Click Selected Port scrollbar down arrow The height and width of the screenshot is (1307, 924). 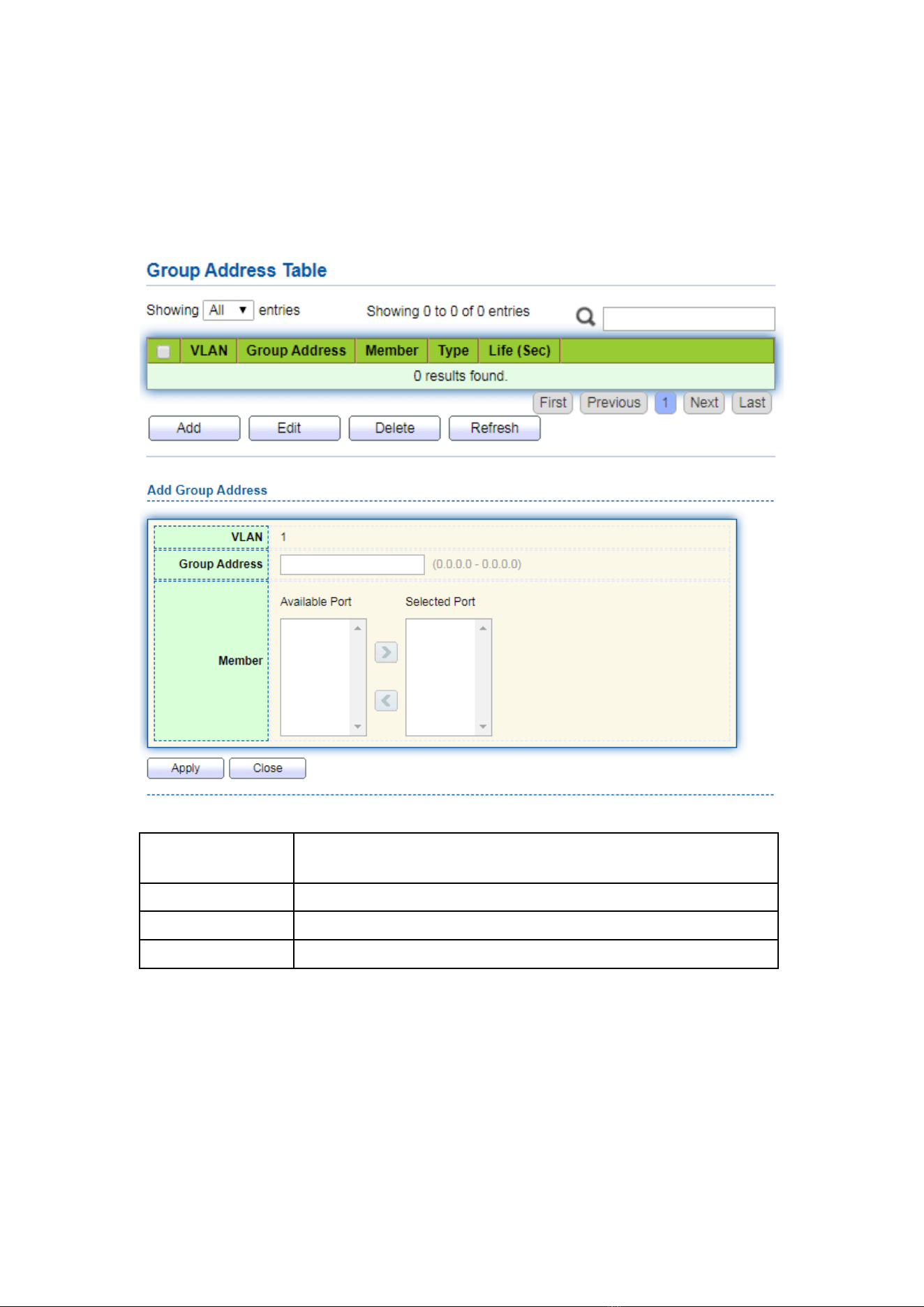click(483, 727)
